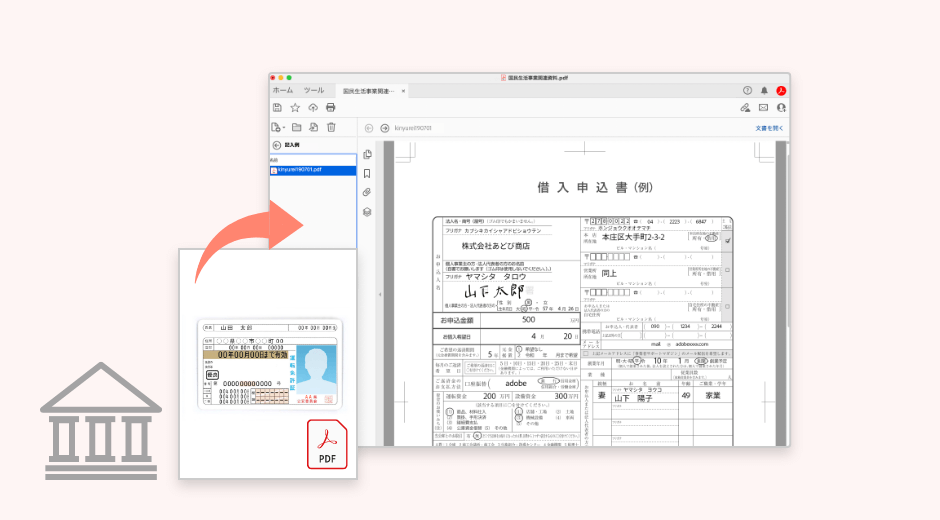Click the お申込金額 value 500
940x520 pixels.
point(528,320)
